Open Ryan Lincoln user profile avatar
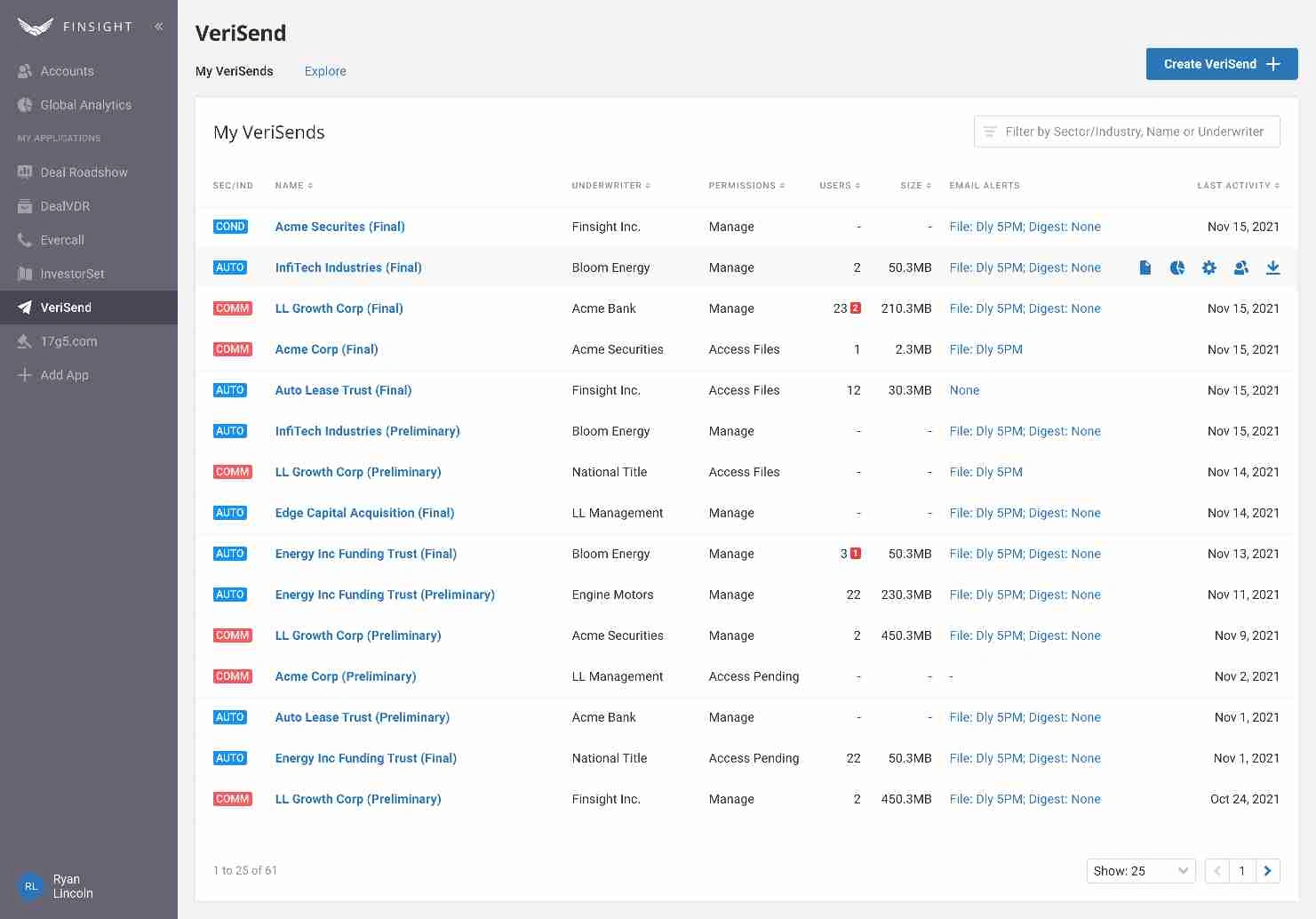This screenshot has height=919, width=1316. tap(31, 886)
